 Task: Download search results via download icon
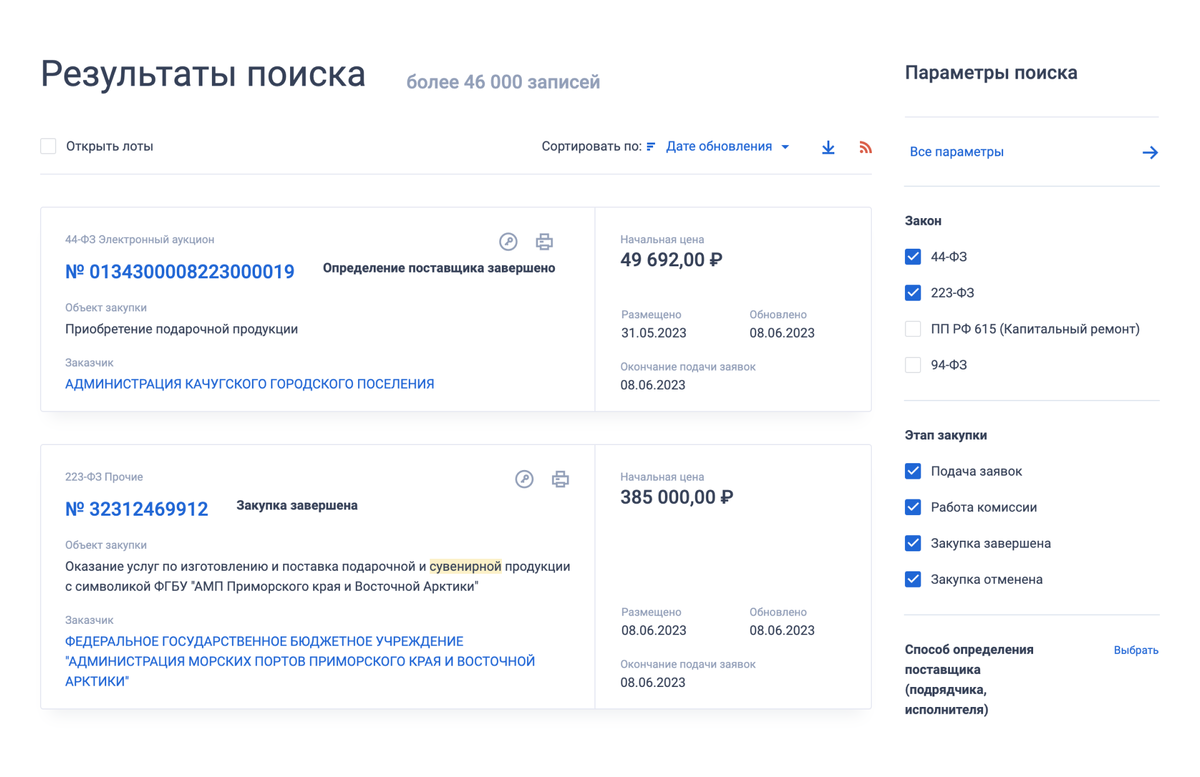pyautogui.click(x=827, y=146)
